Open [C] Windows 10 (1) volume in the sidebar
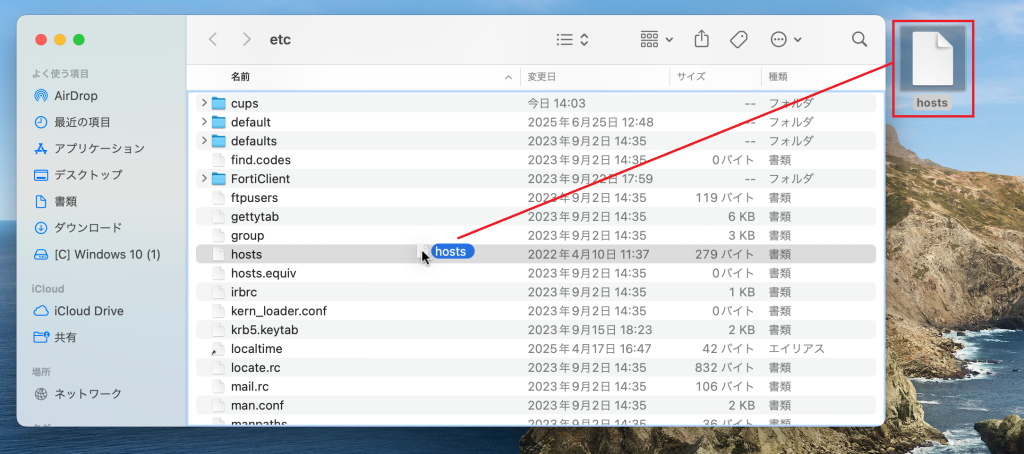 click(x=97, y=254)
